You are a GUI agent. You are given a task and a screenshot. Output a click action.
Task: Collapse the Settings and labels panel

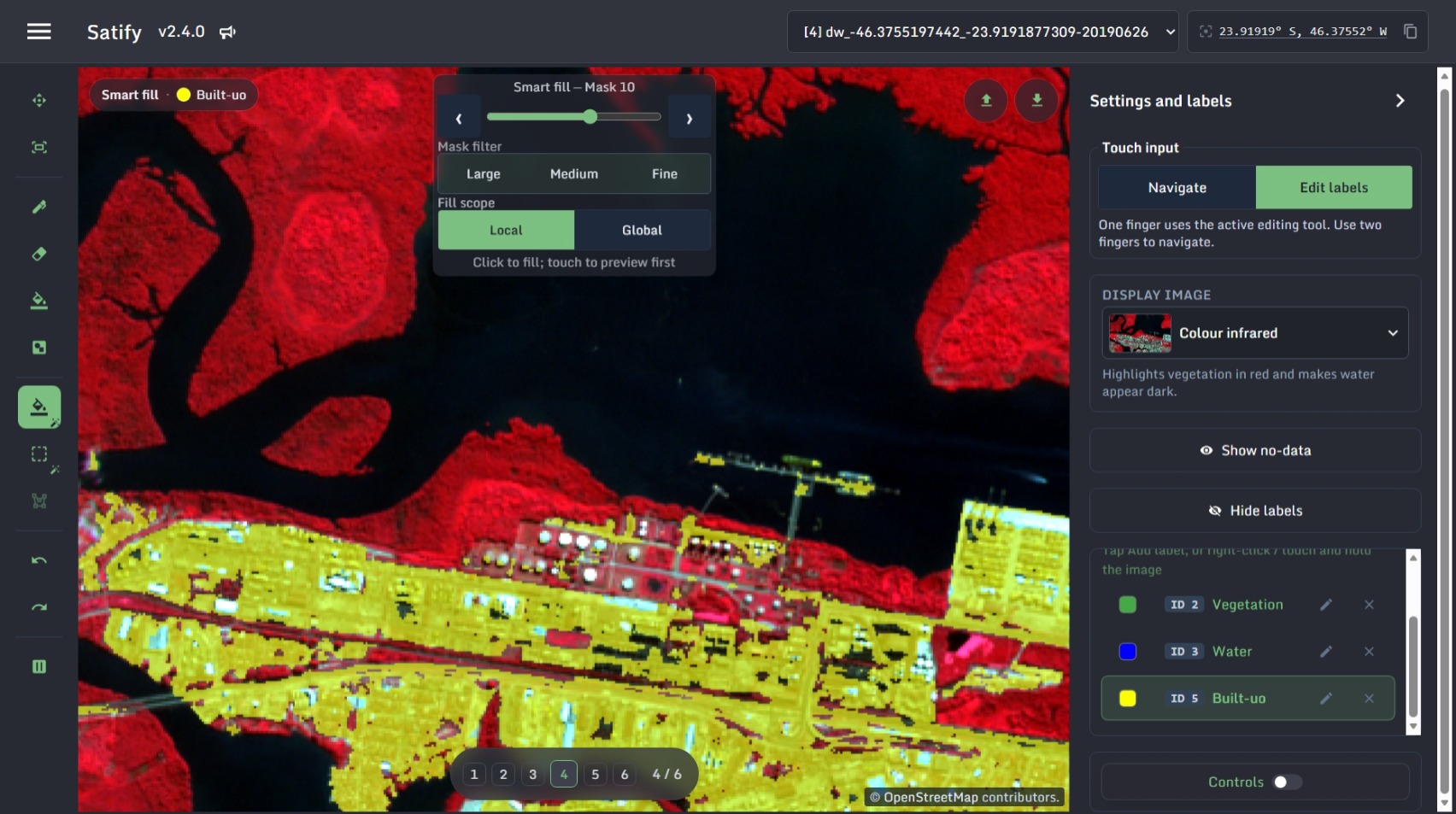[1400, 101]
